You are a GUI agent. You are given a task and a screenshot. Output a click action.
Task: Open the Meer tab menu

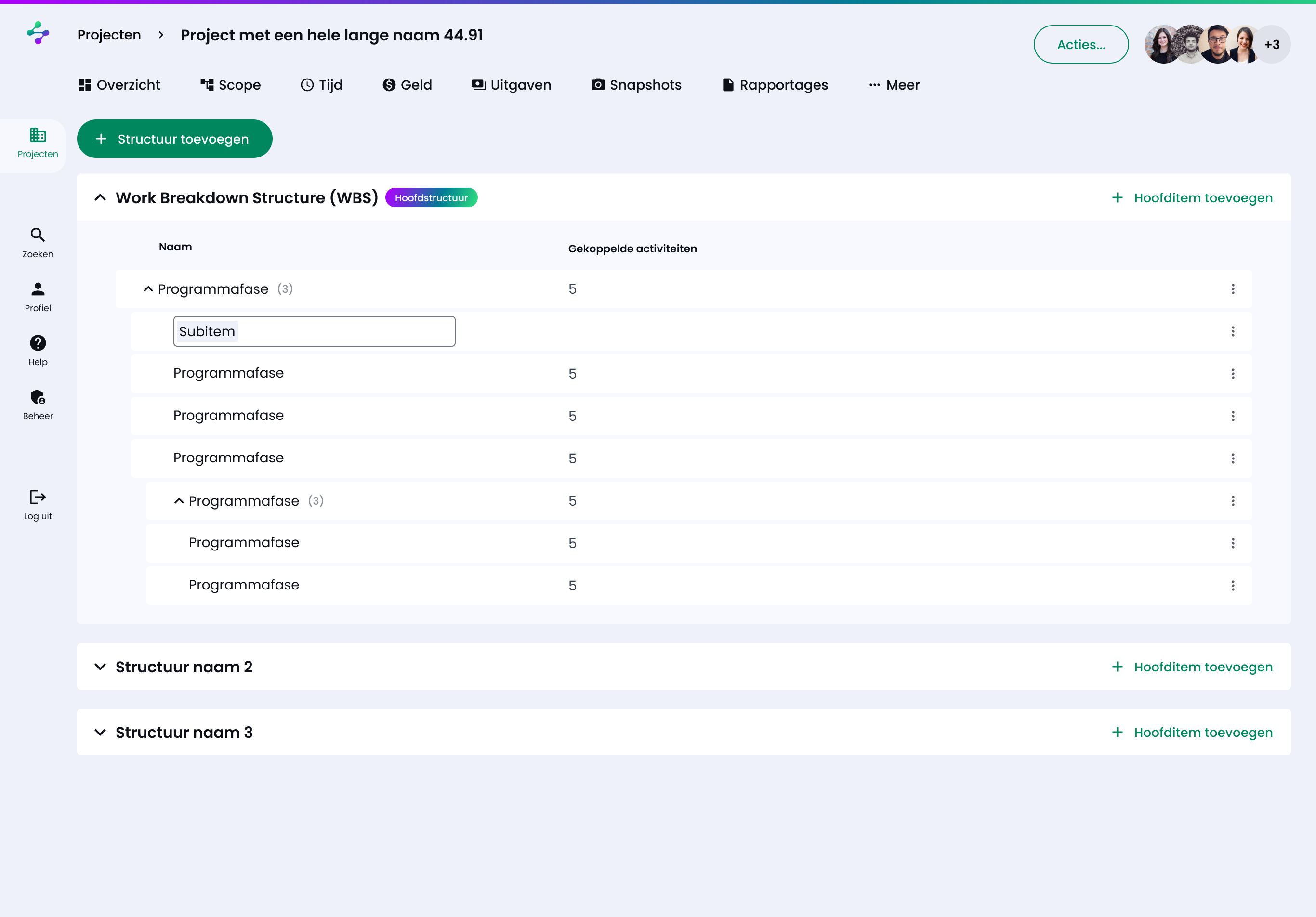(x=894, y=85)
